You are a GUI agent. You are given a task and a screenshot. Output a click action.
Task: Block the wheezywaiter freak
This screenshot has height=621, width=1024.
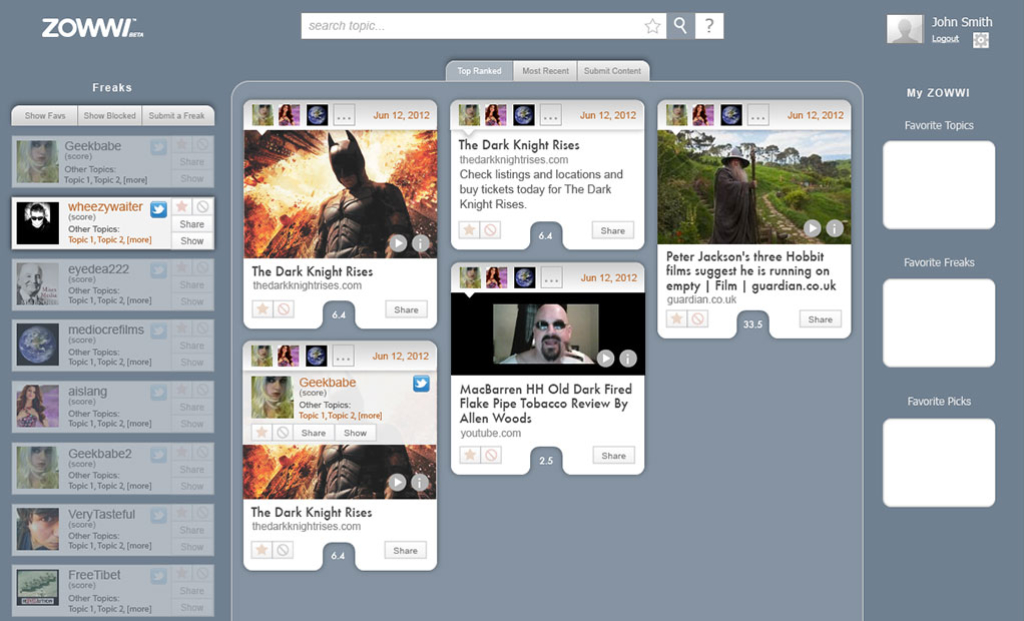click(202, 206)
